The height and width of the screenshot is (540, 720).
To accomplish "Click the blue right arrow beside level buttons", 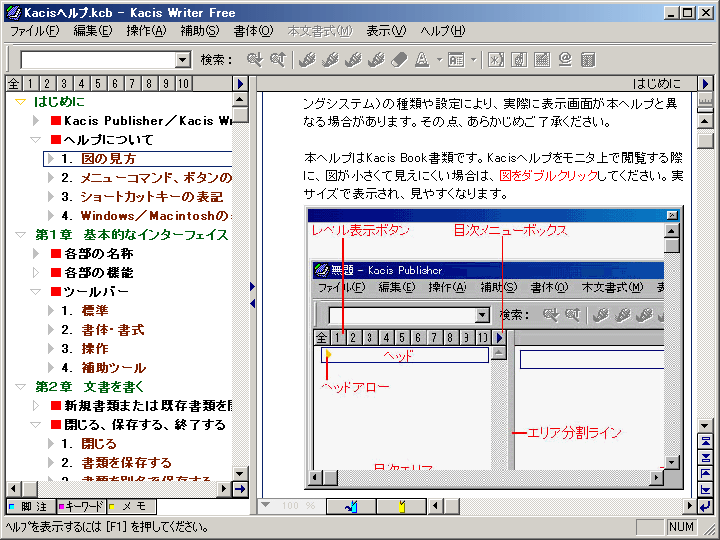I will [240, 84].
